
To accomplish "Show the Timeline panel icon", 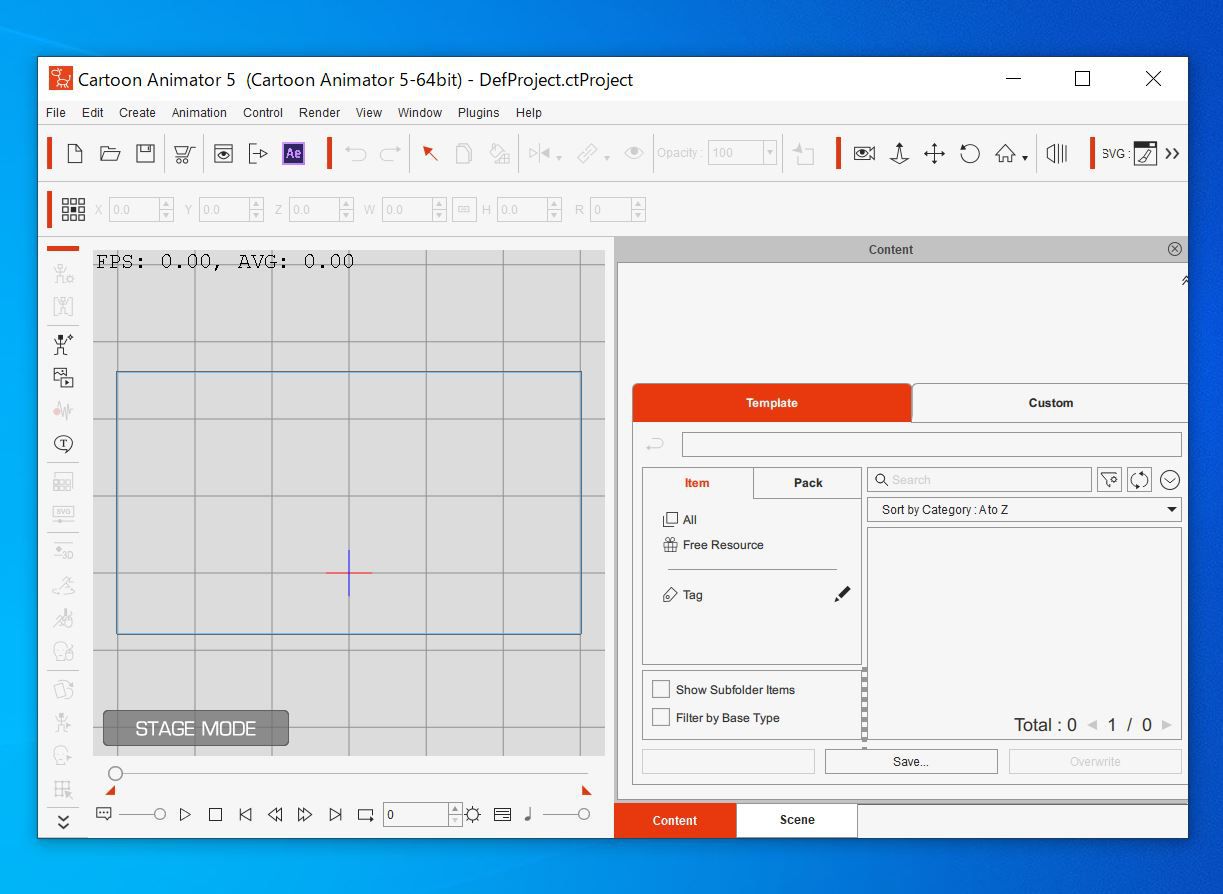I will coord(502,814).
